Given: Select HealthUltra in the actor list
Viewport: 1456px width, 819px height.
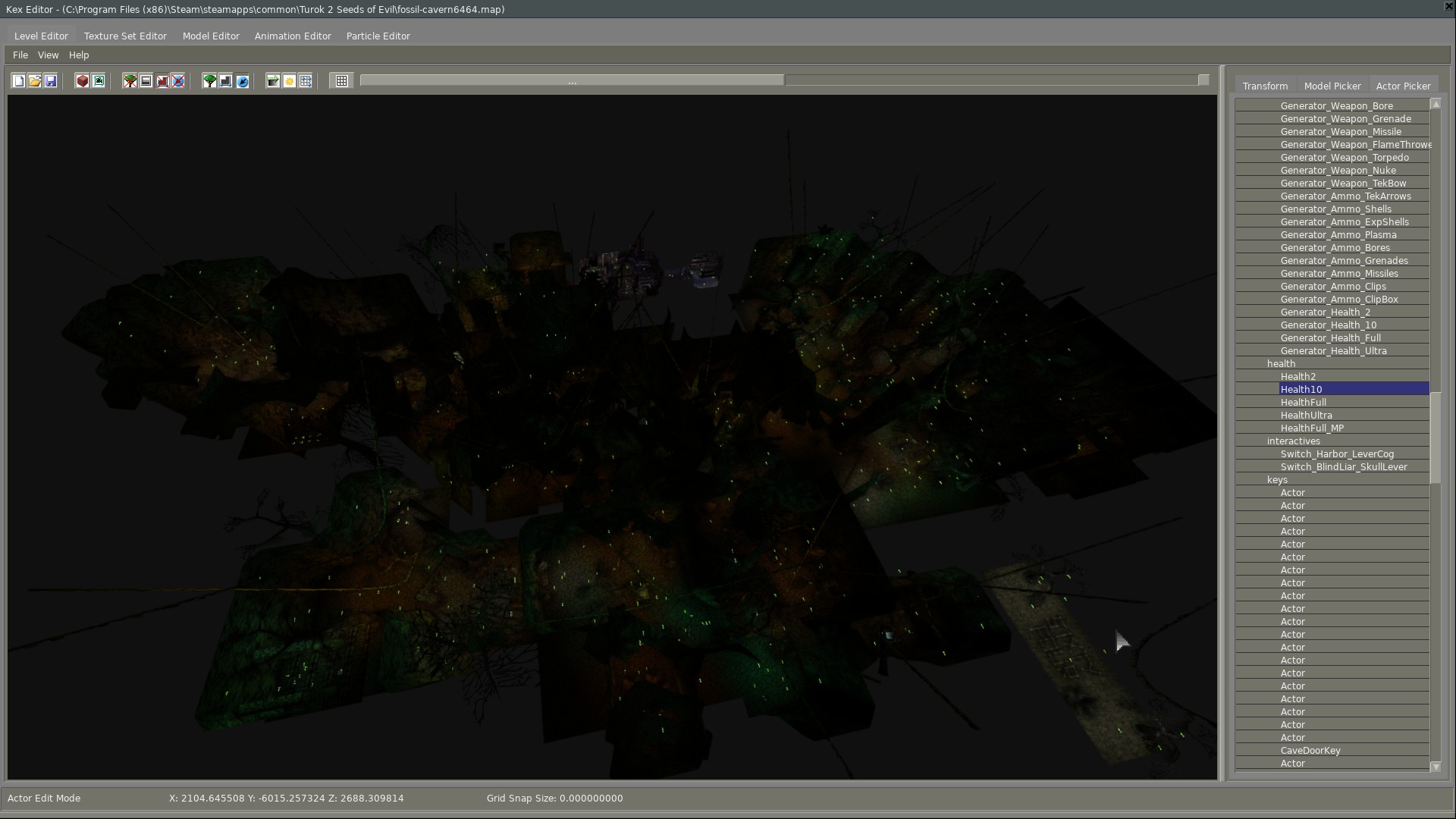Looking at the screenshot, I should 1306,416.
